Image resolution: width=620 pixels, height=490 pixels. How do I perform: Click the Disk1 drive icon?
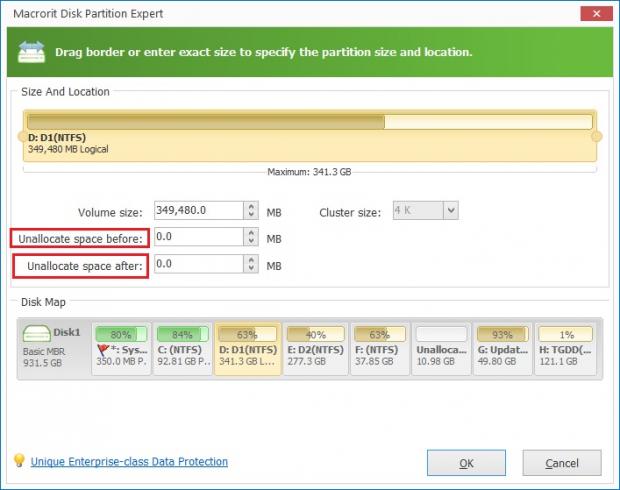(37, 335)
